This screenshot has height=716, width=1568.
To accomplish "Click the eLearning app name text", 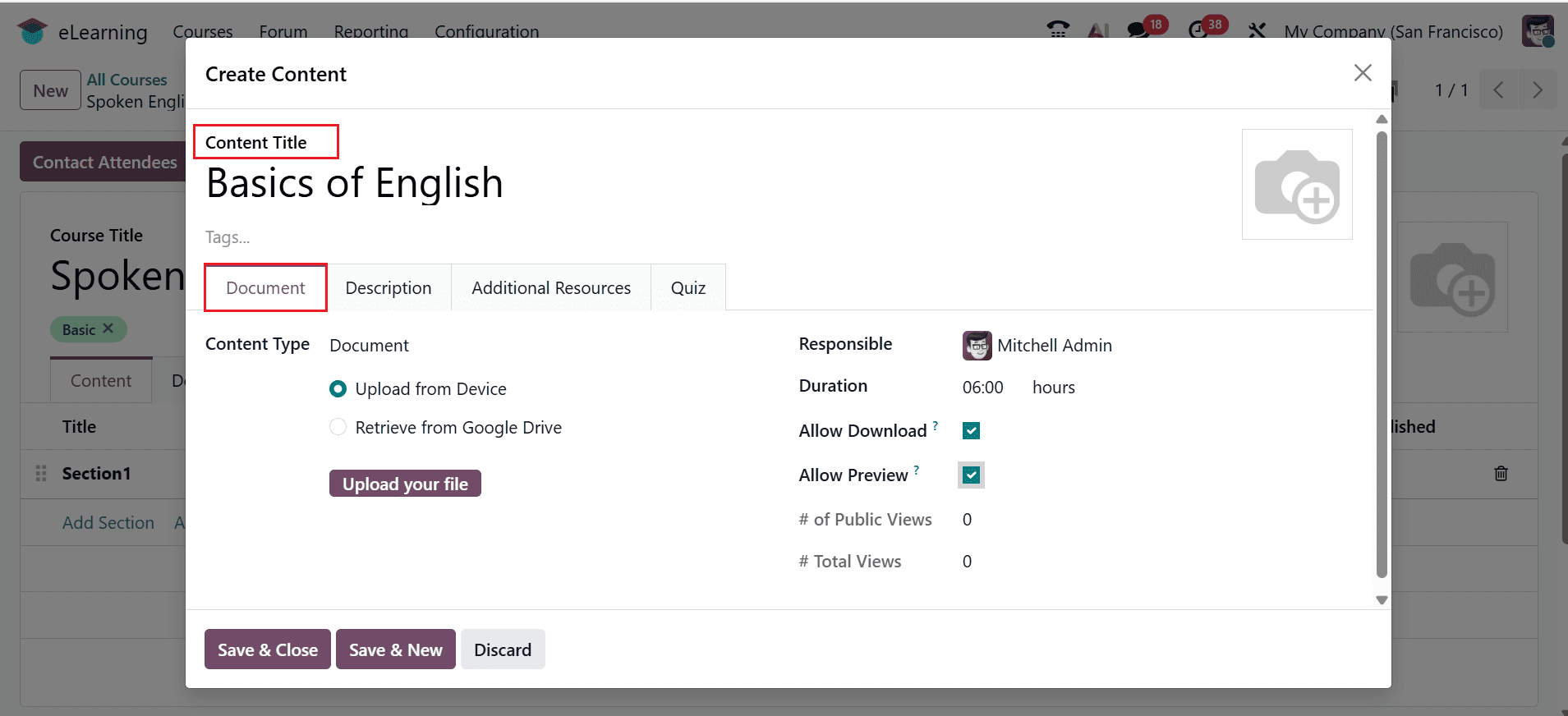I will point(103,32).
